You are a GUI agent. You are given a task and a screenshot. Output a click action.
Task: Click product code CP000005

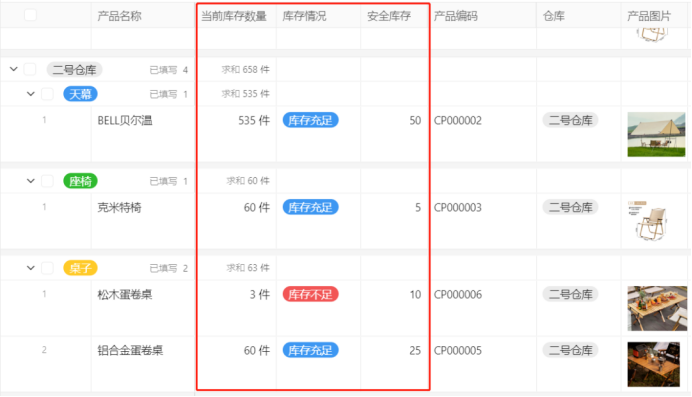(458, 350)
